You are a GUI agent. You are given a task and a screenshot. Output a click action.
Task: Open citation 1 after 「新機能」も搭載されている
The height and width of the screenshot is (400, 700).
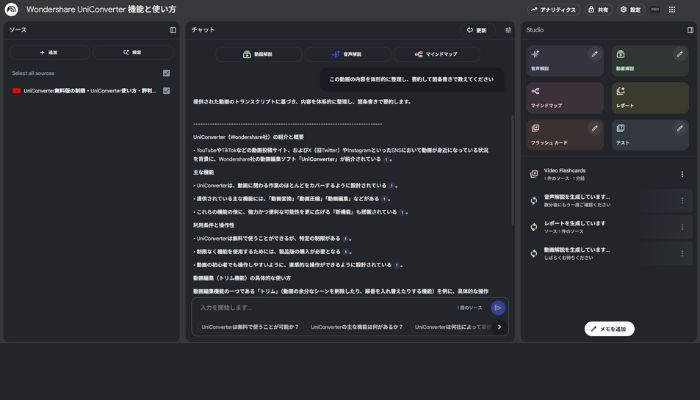tap(402, 212)
